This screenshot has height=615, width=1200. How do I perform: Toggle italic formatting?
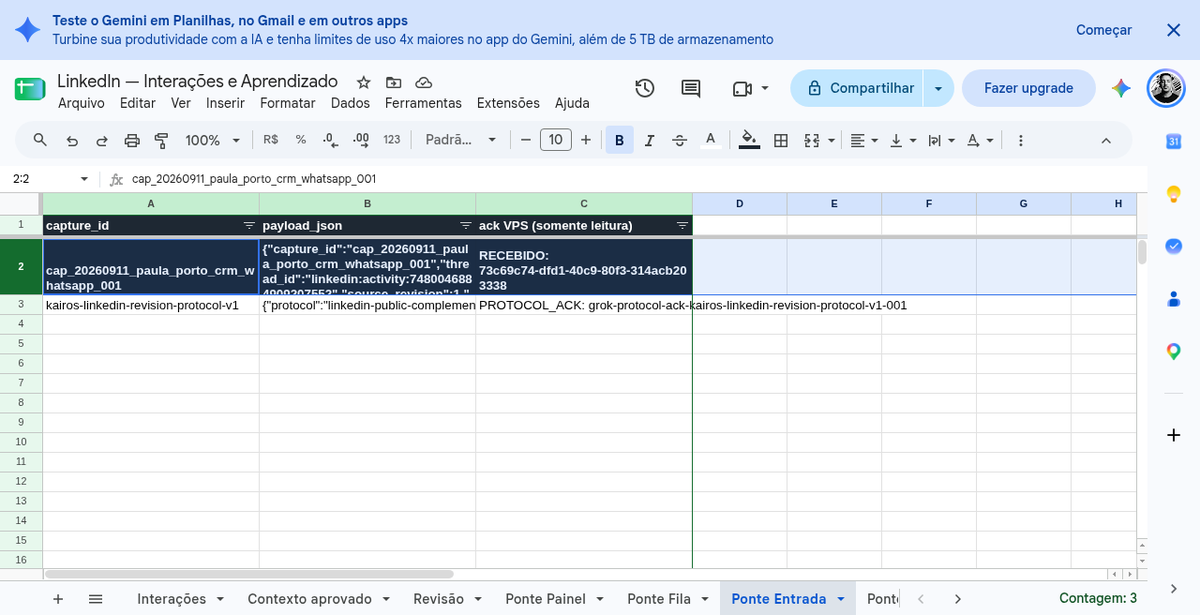pyautogui.click(x=649, y=140)
